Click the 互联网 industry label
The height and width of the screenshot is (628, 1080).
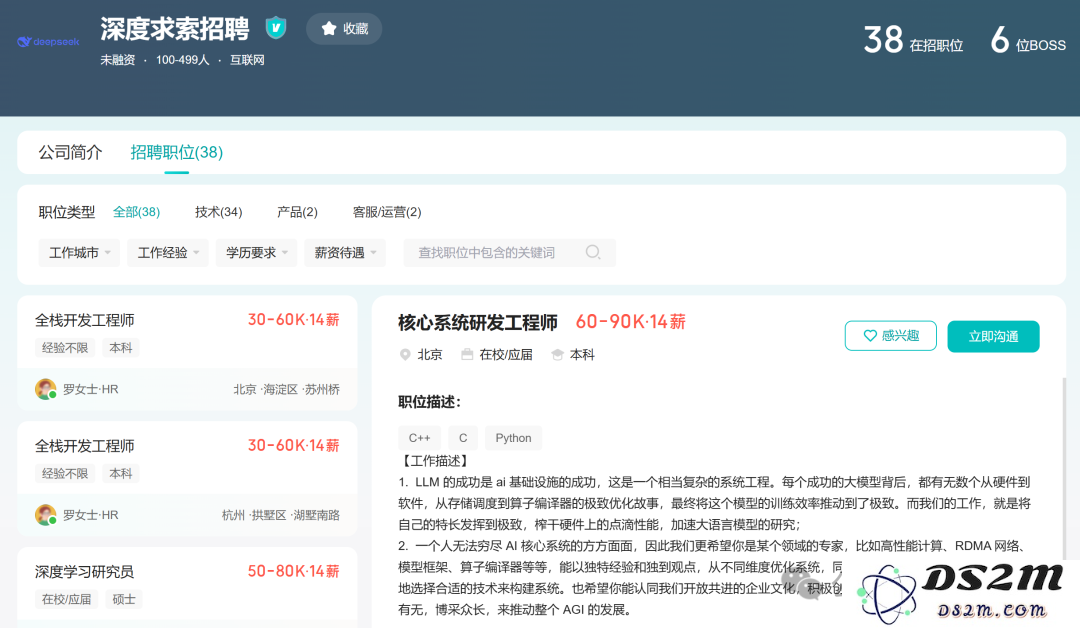pos(247,60)
